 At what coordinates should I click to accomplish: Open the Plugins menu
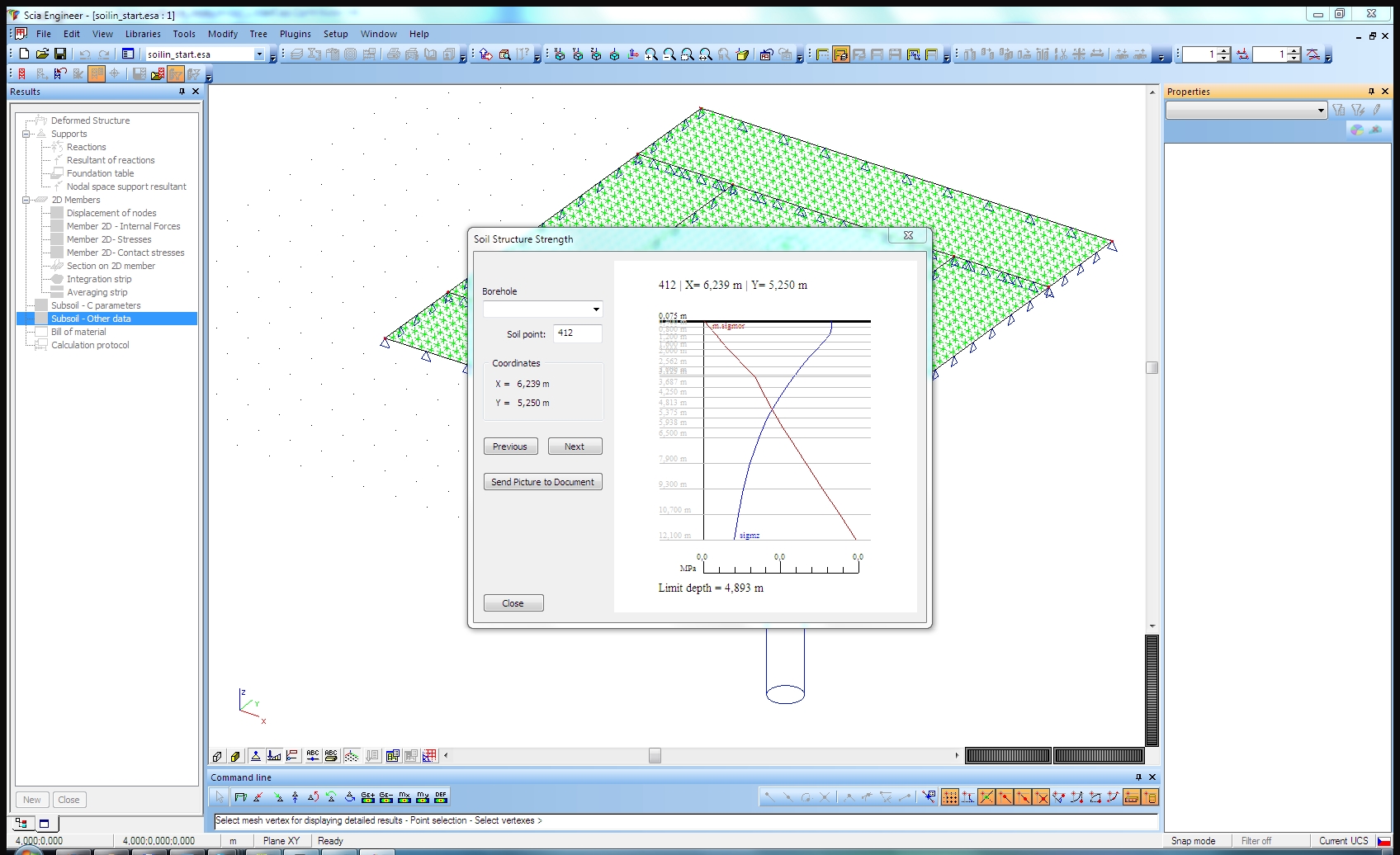click(295, 34)
